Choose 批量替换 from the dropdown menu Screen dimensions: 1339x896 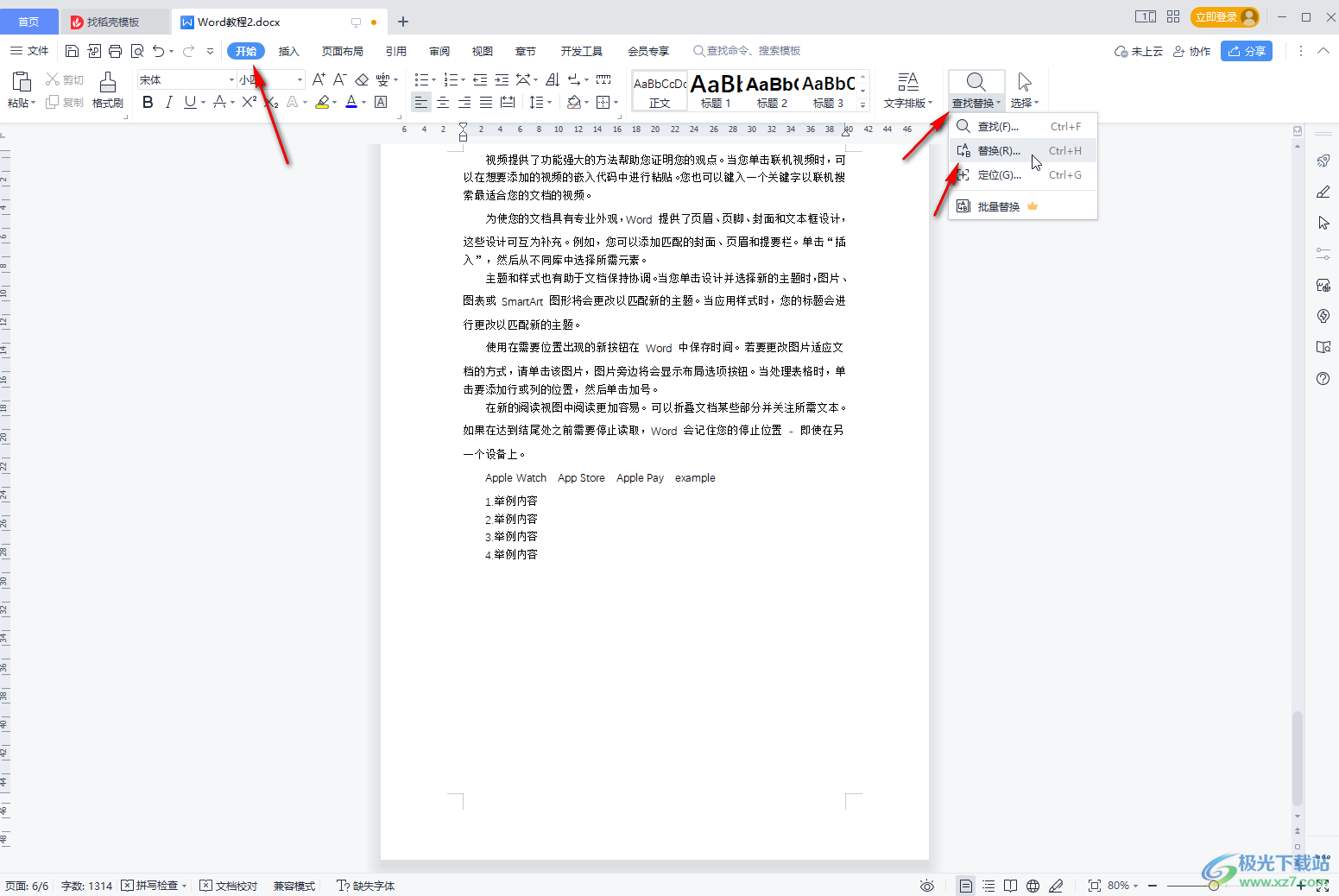coord(1023,206)
